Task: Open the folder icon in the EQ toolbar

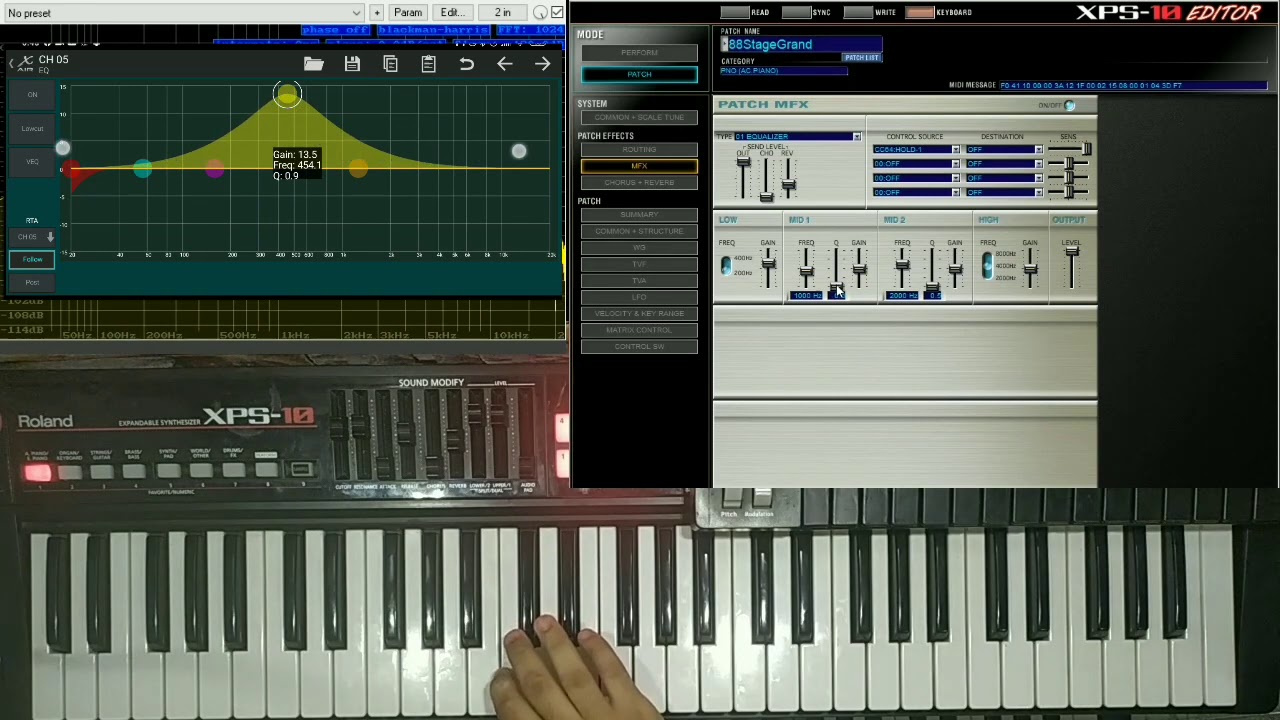Action: click(314, 64)
